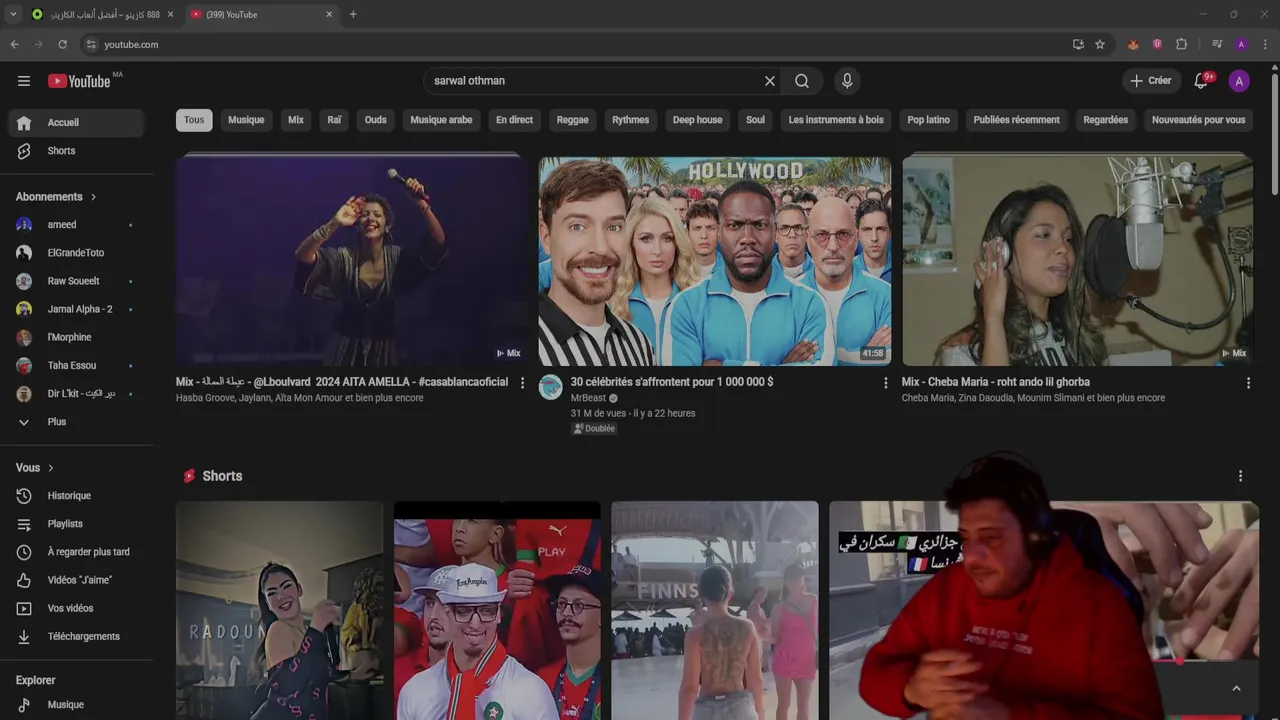Open Taha Essou subscription channel

tap(77, 366)
